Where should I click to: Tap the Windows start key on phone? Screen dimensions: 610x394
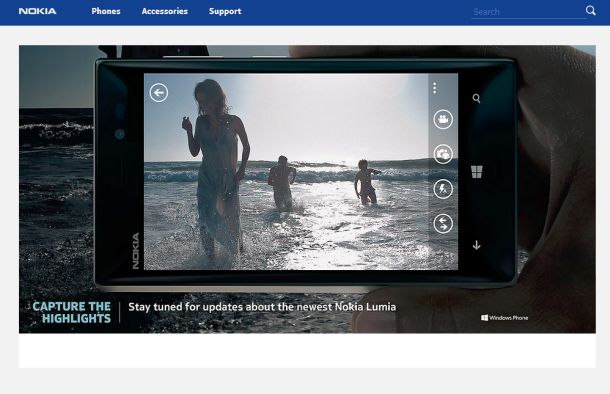tap(477, 172)
